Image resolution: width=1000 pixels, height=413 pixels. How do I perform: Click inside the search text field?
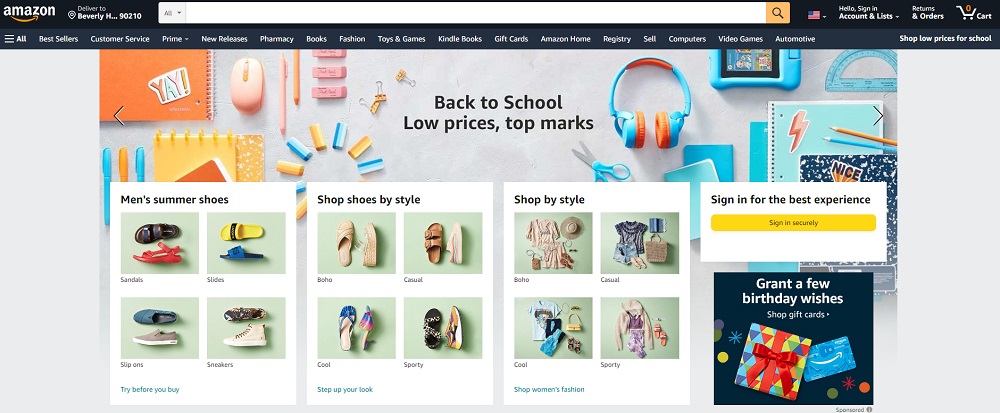[476, 13]
